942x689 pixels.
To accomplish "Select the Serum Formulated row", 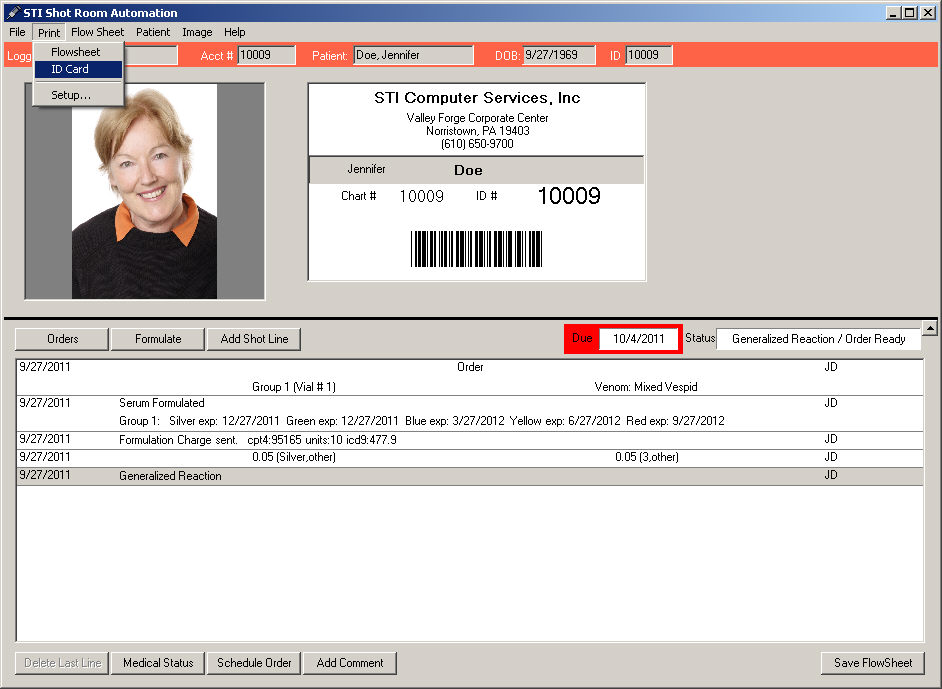I will click(470, 413).
